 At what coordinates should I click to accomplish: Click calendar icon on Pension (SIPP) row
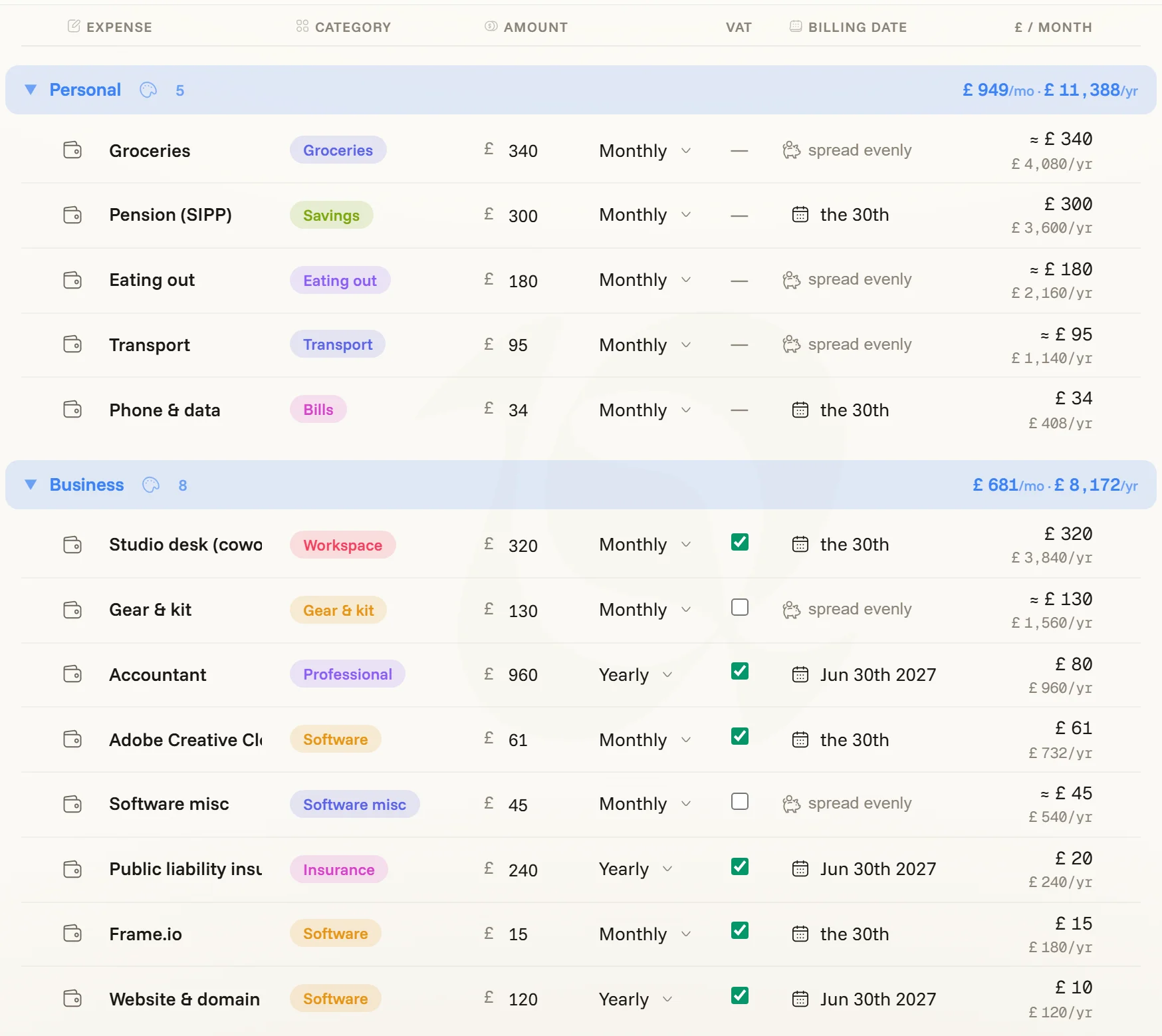point(800,215)
